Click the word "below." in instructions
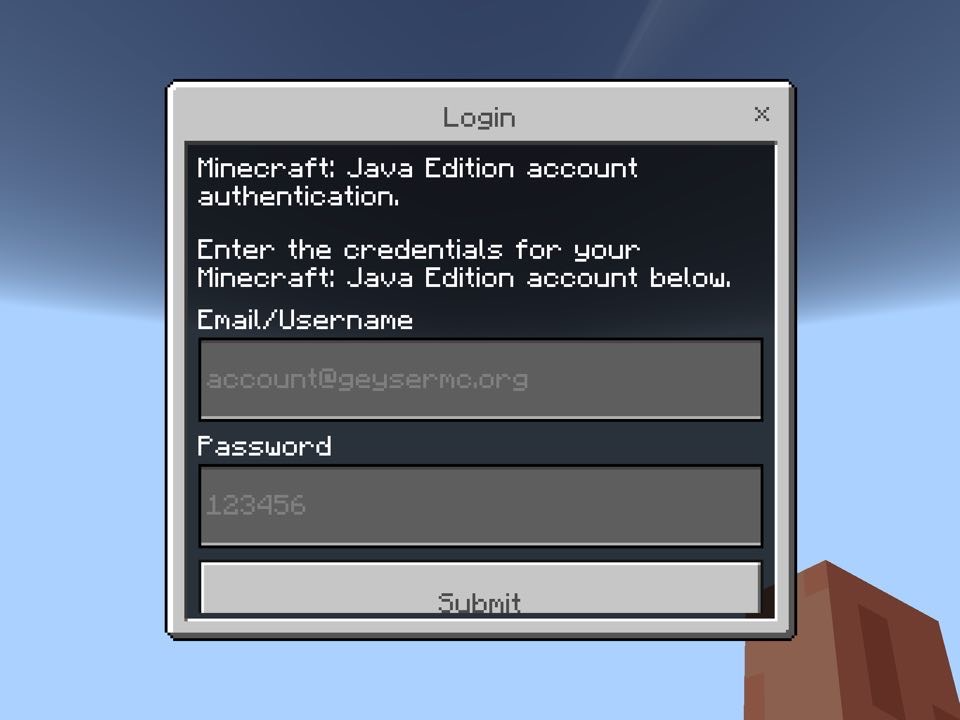 tap(690, 278)
